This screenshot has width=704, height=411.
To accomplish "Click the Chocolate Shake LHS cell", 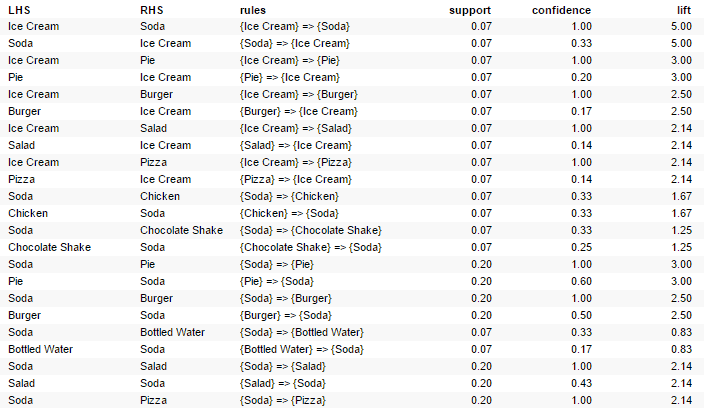I will [x=49, y=247].
